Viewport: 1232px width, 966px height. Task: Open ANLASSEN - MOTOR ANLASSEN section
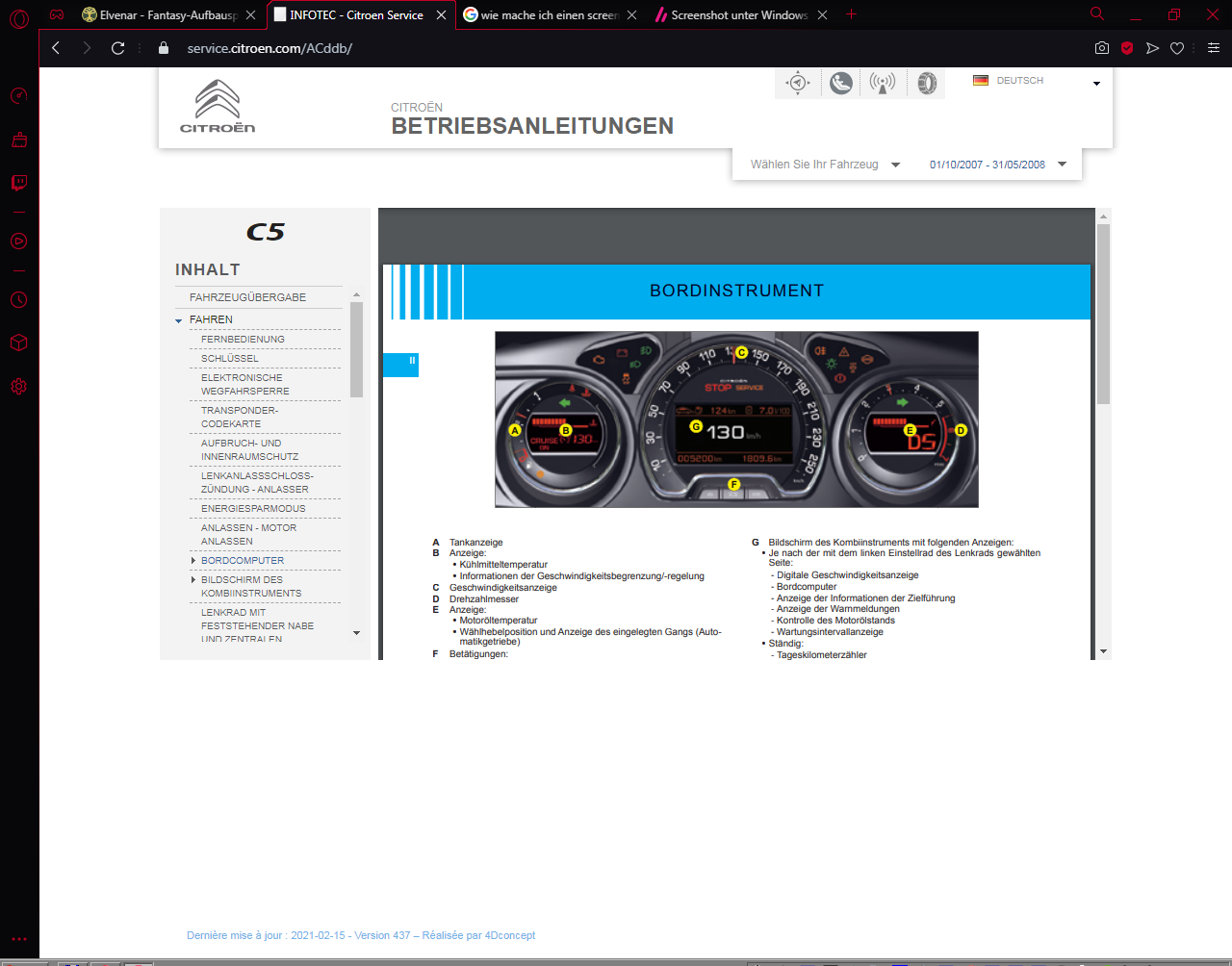248,534
